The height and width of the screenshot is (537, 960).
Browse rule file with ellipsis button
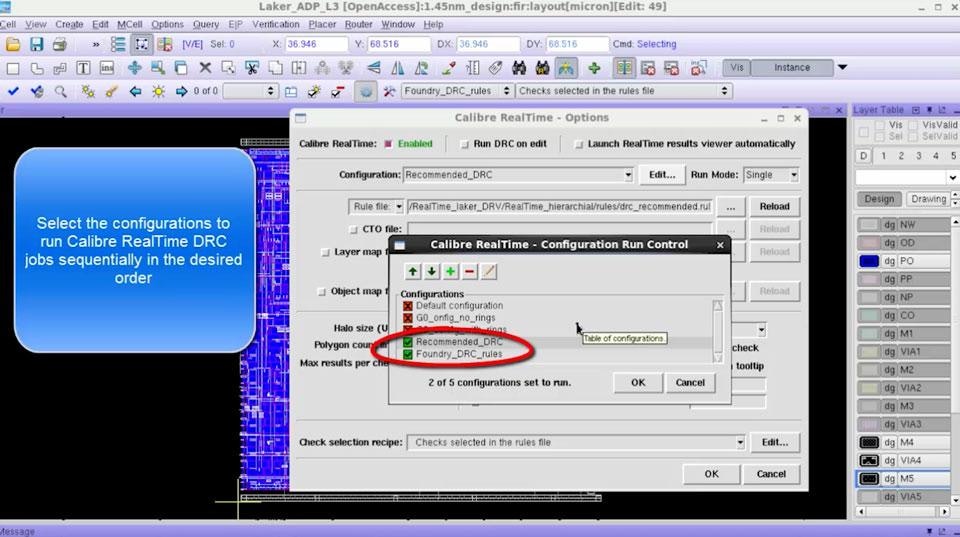tap(730, 207)
